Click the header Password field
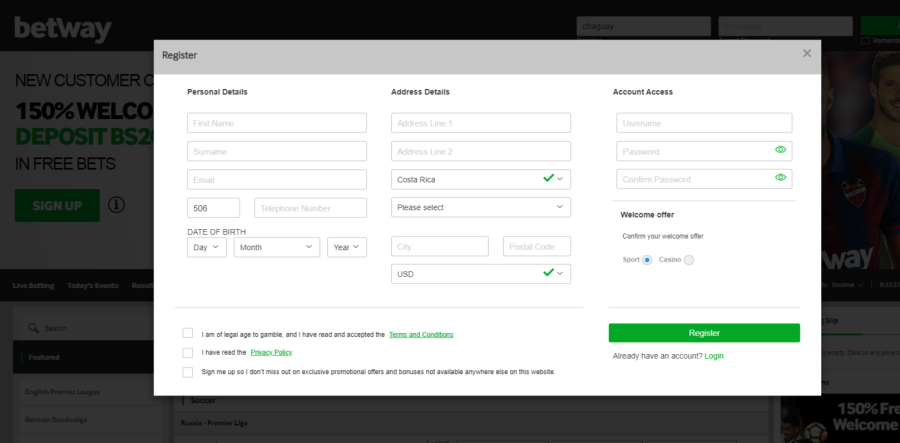The height and width of the screenshot is (443, 900). (785, 26)
